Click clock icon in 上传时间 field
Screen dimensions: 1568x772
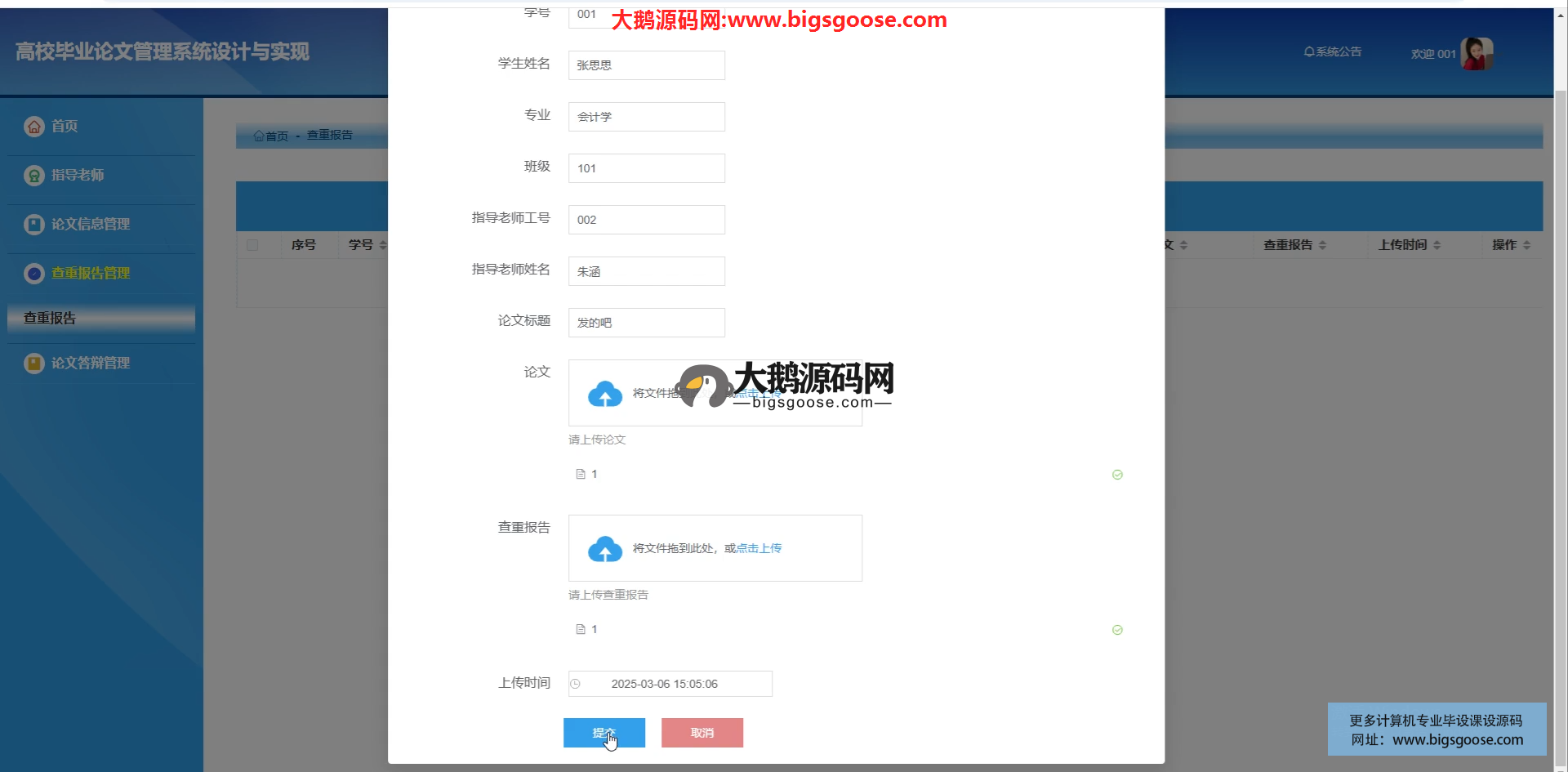[576, 684]
